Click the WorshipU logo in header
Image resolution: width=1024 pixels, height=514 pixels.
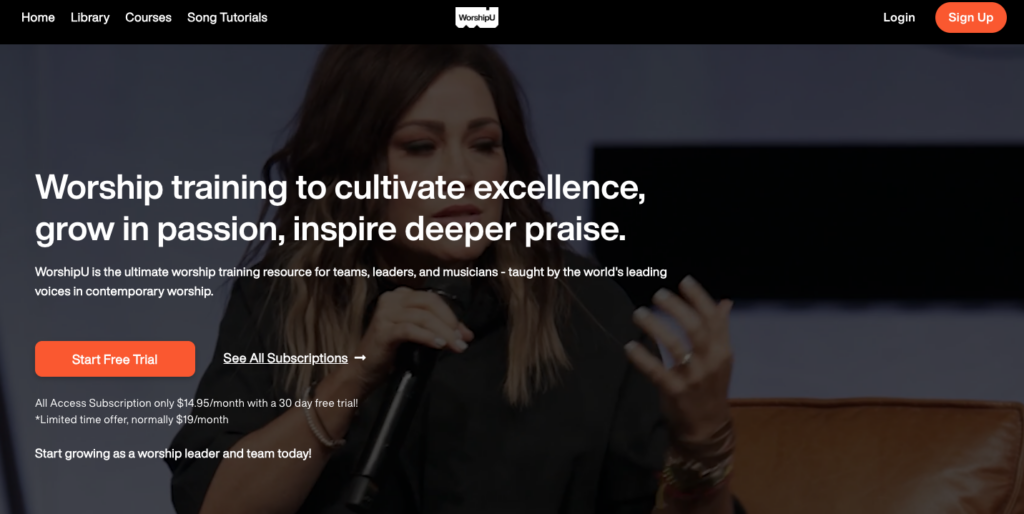tap(477, 18)
